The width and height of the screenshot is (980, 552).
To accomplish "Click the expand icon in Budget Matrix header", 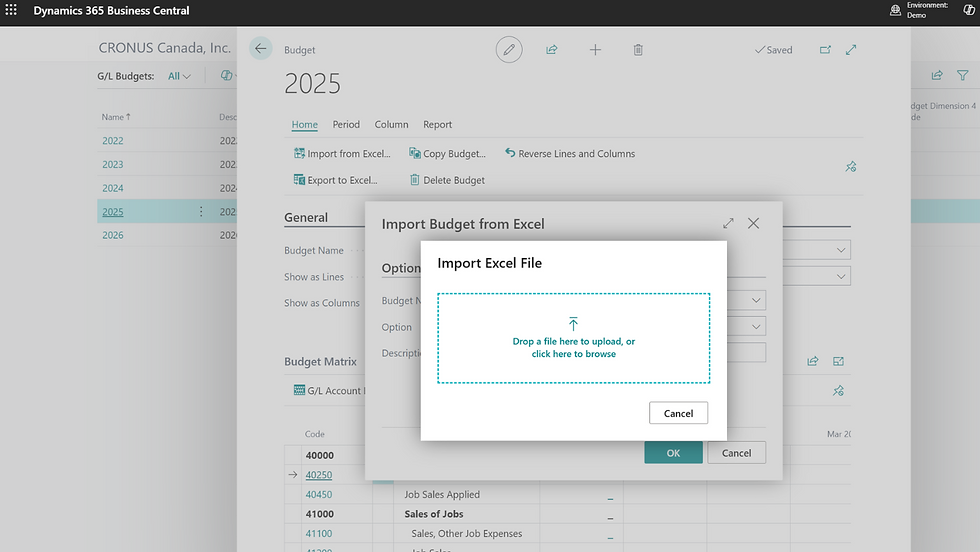I will [838, 361].
